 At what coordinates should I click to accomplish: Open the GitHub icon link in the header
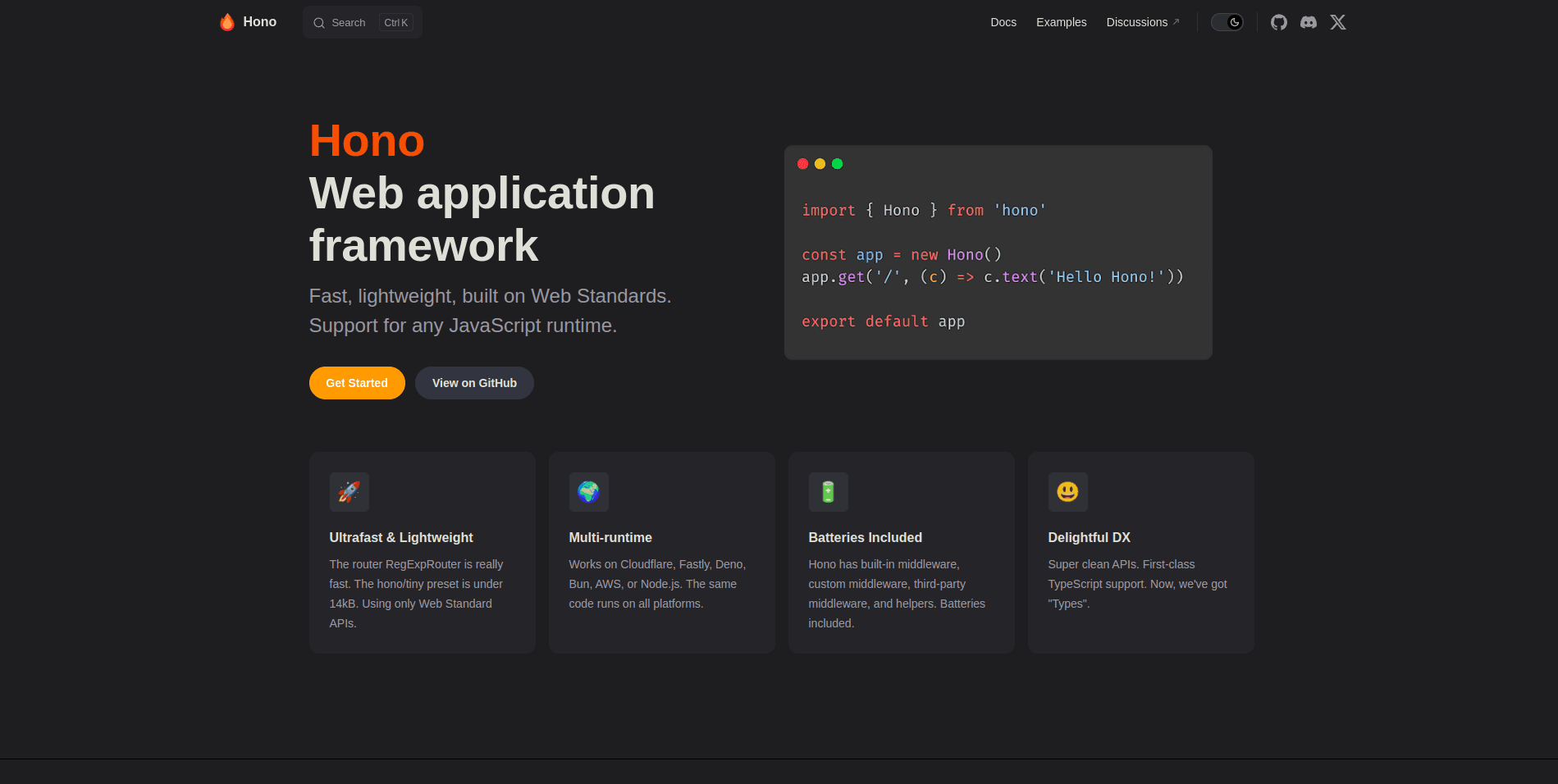[1279, 22]
